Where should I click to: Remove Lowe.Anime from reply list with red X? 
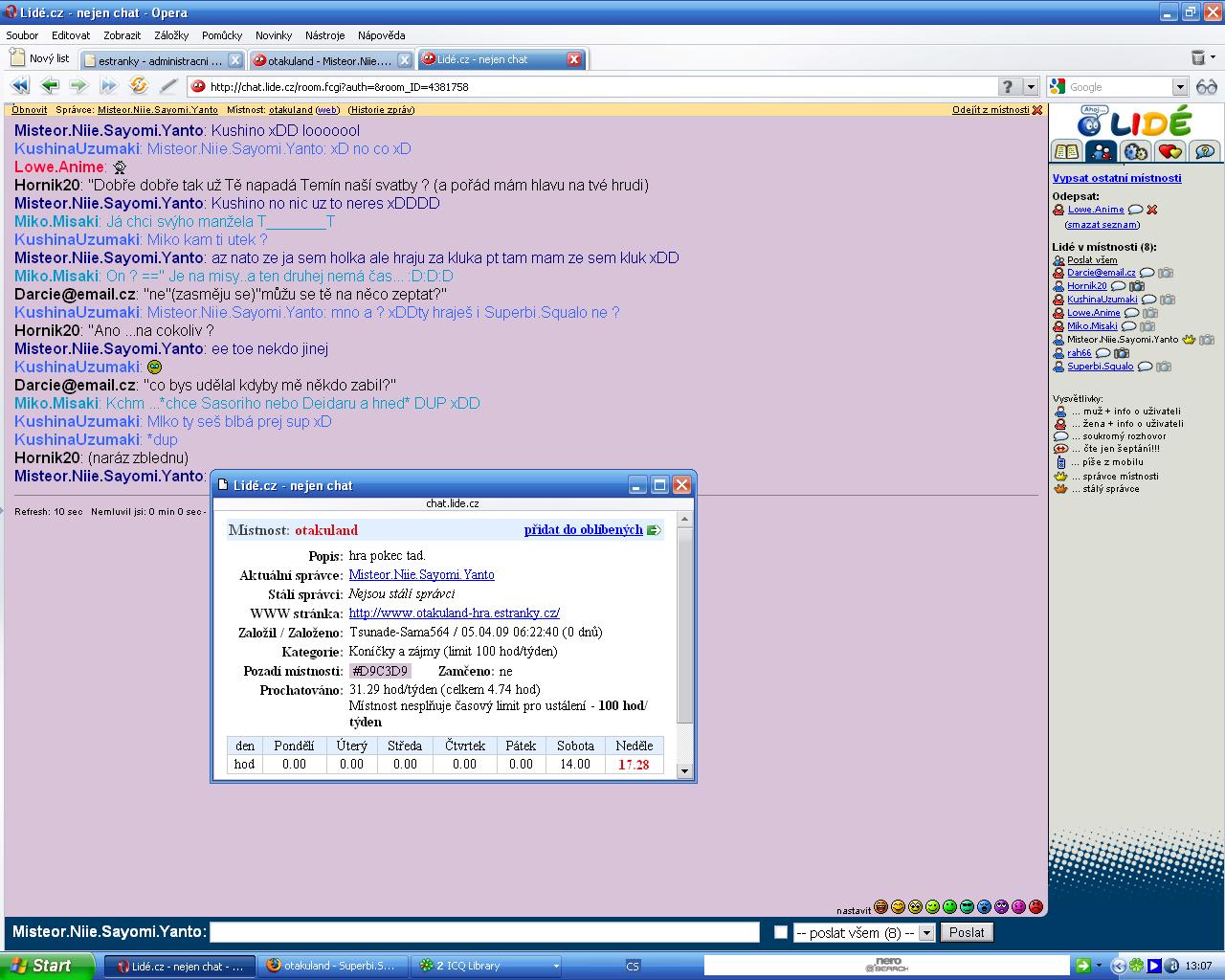(x=1152, y=210)
